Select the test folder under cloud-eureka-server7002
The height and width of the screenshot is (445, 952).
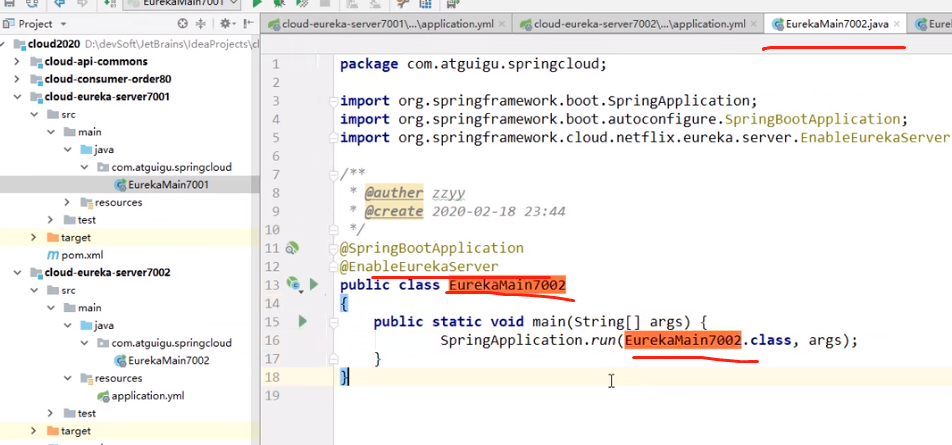(x=86, y=413)
